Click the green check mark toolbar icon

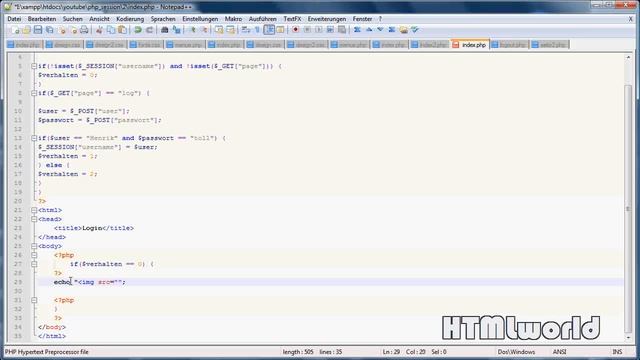pyautogui.click(x=415, y=30)
